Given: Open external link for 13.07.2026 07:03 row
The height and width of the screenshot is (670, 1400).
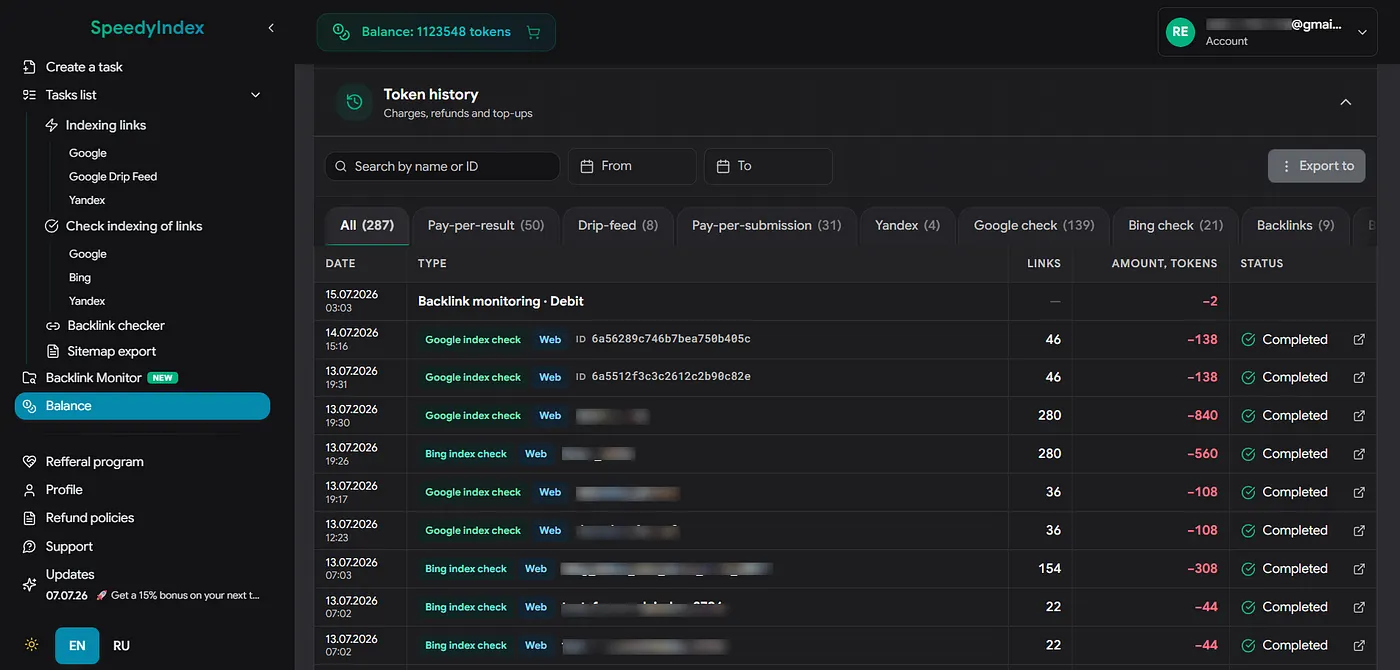Looking at the screenshot, I should [1359, 568].
